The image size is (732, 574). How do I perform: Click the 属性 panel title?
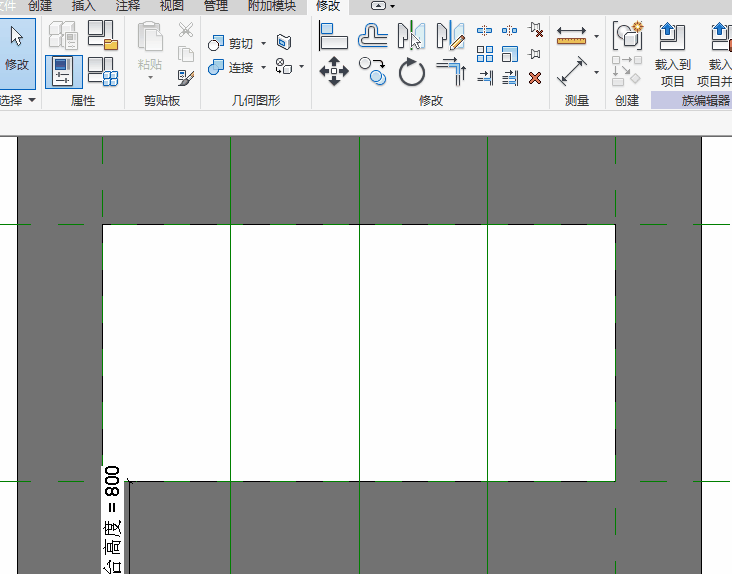pos(83,100)
